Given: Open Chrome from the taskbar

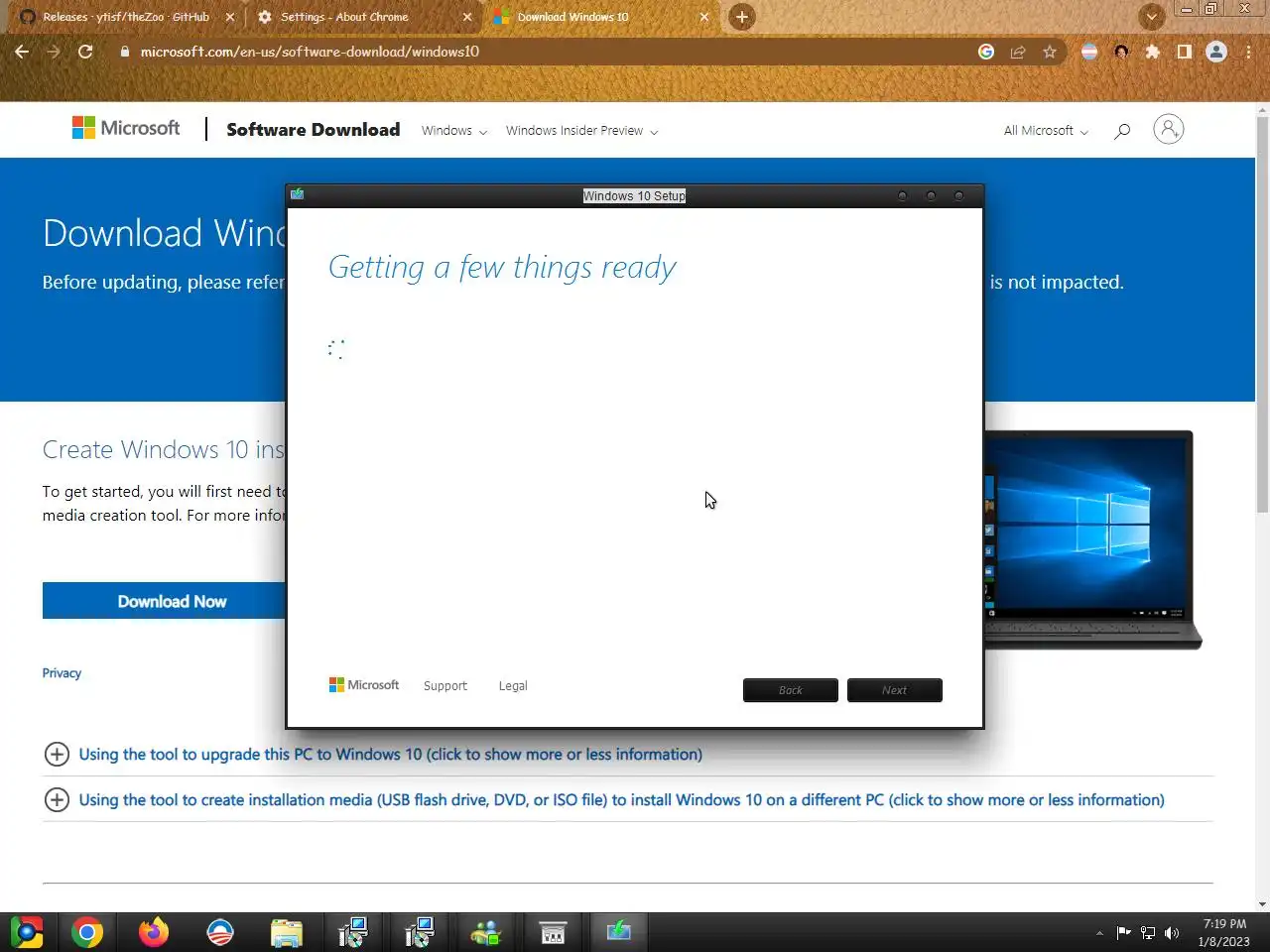Looking at the screenshot, I should [x=87, y=932].
